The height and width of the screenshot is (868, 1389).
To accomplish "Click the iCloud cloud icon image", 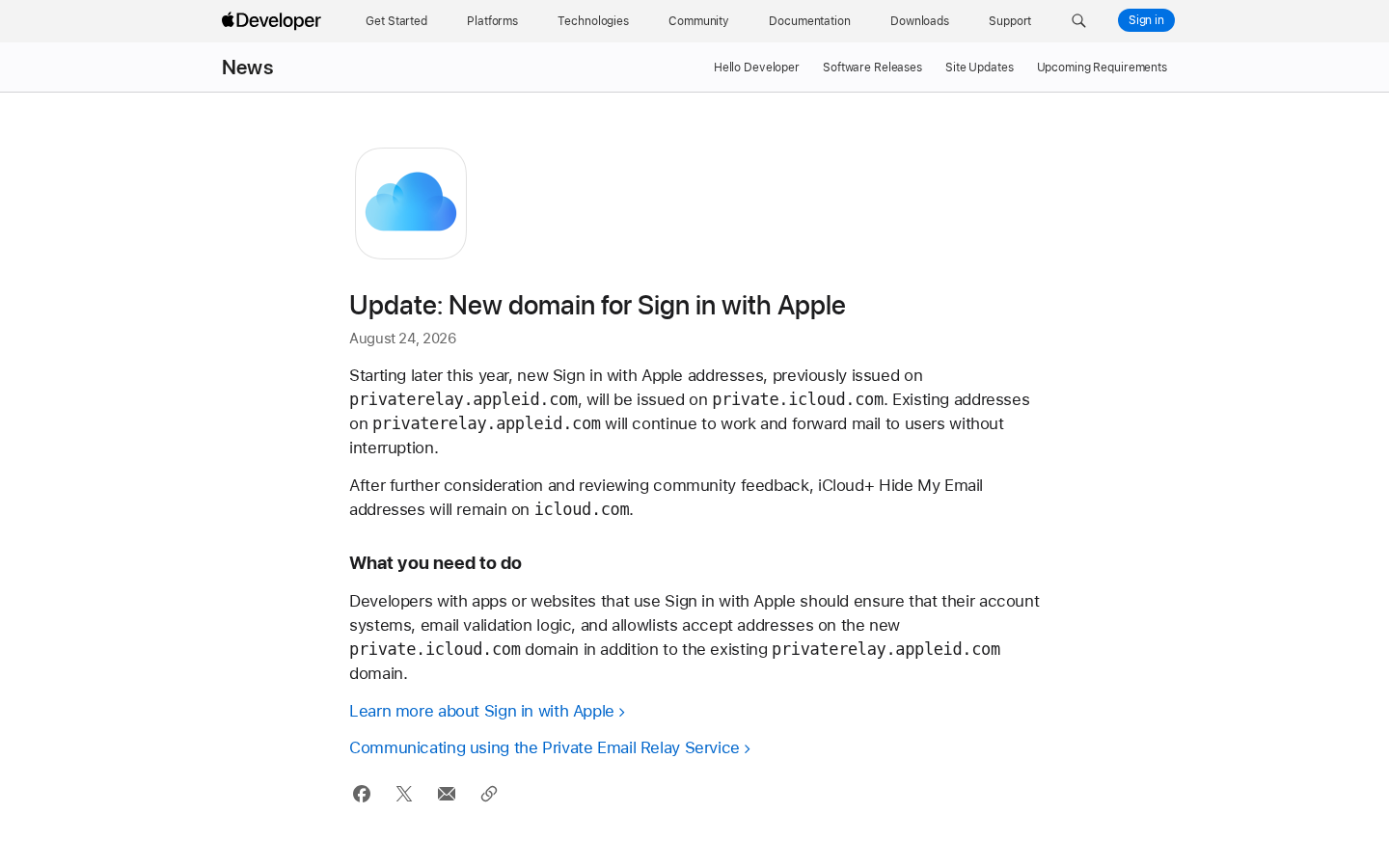I will point(411,203).
